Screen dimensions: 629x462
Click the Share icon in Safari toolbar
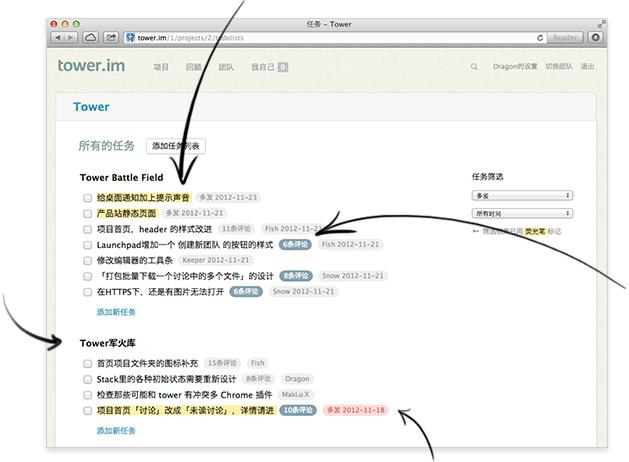point(111,37)
